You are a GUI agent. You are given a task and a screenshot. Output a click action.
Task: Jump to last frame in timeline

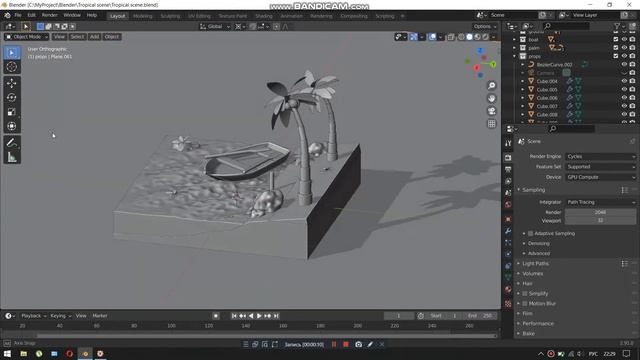[x=276, y=316]
